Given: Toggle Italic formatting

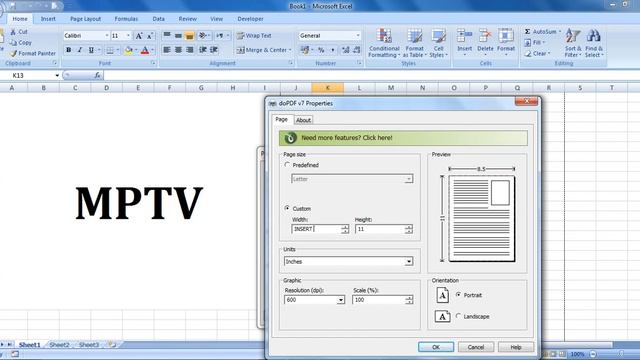Looking at the screenshot, I should point(80,50).
